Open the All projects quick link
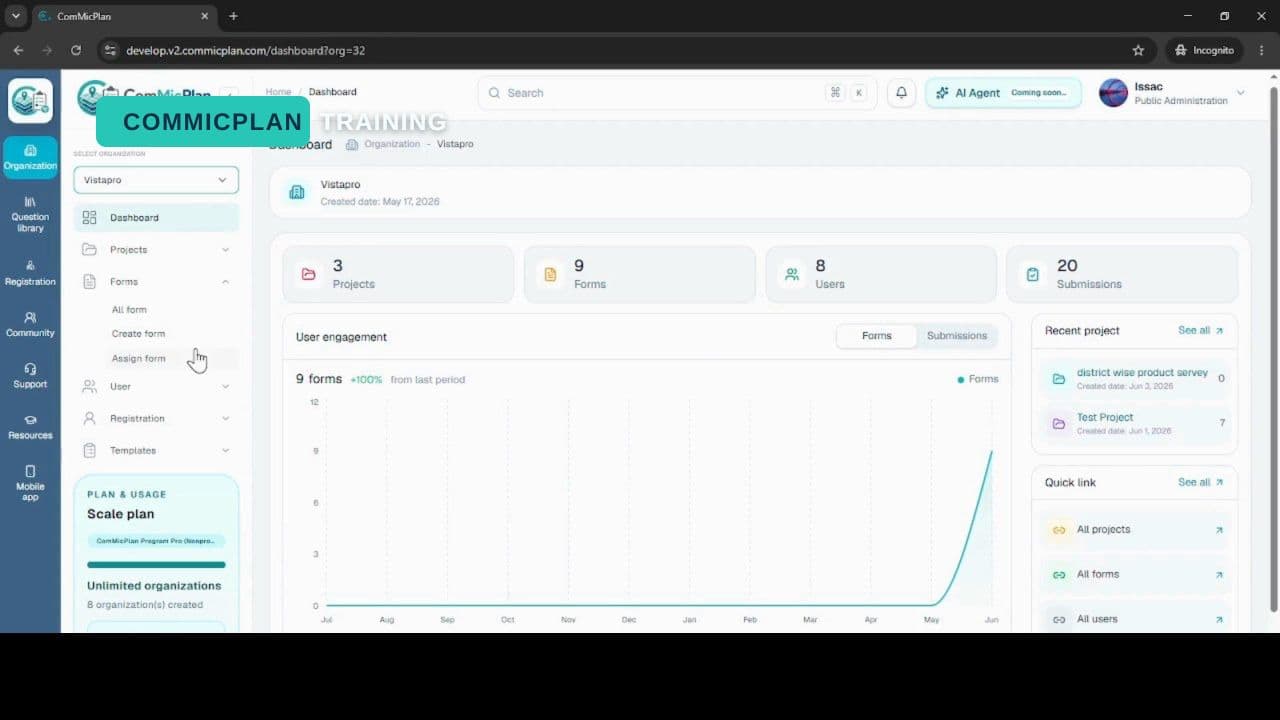1280x720 pixels. click(x=1134, y=530)
